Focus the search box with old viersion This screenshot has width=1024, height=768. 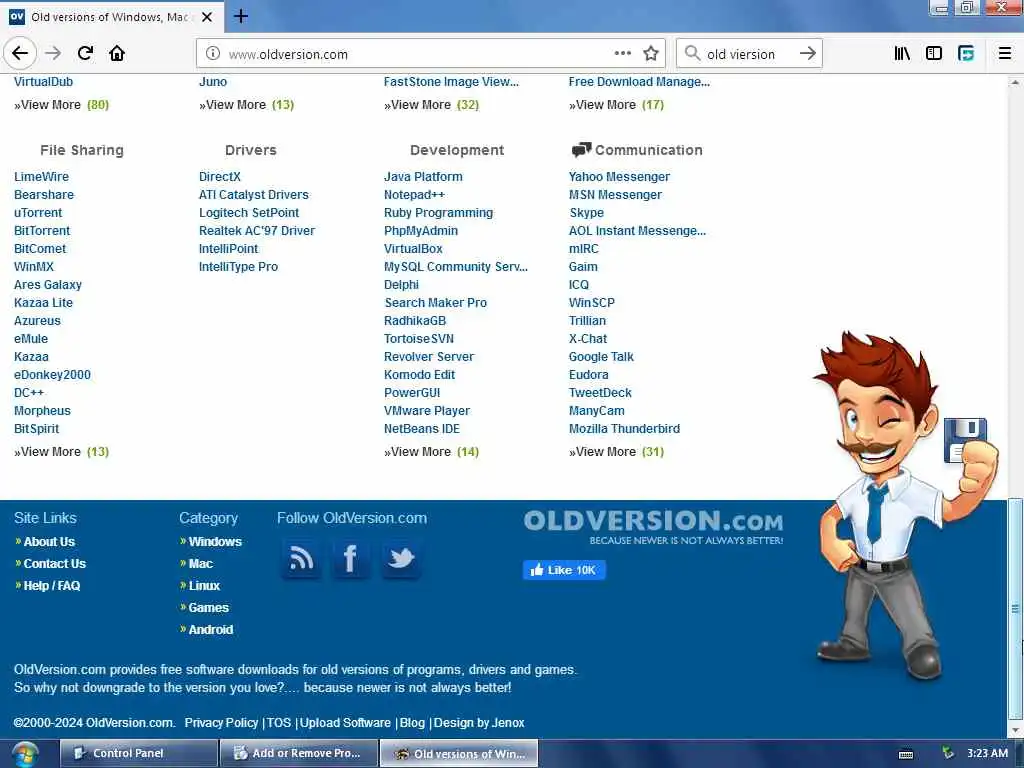[x=748, y=54]
